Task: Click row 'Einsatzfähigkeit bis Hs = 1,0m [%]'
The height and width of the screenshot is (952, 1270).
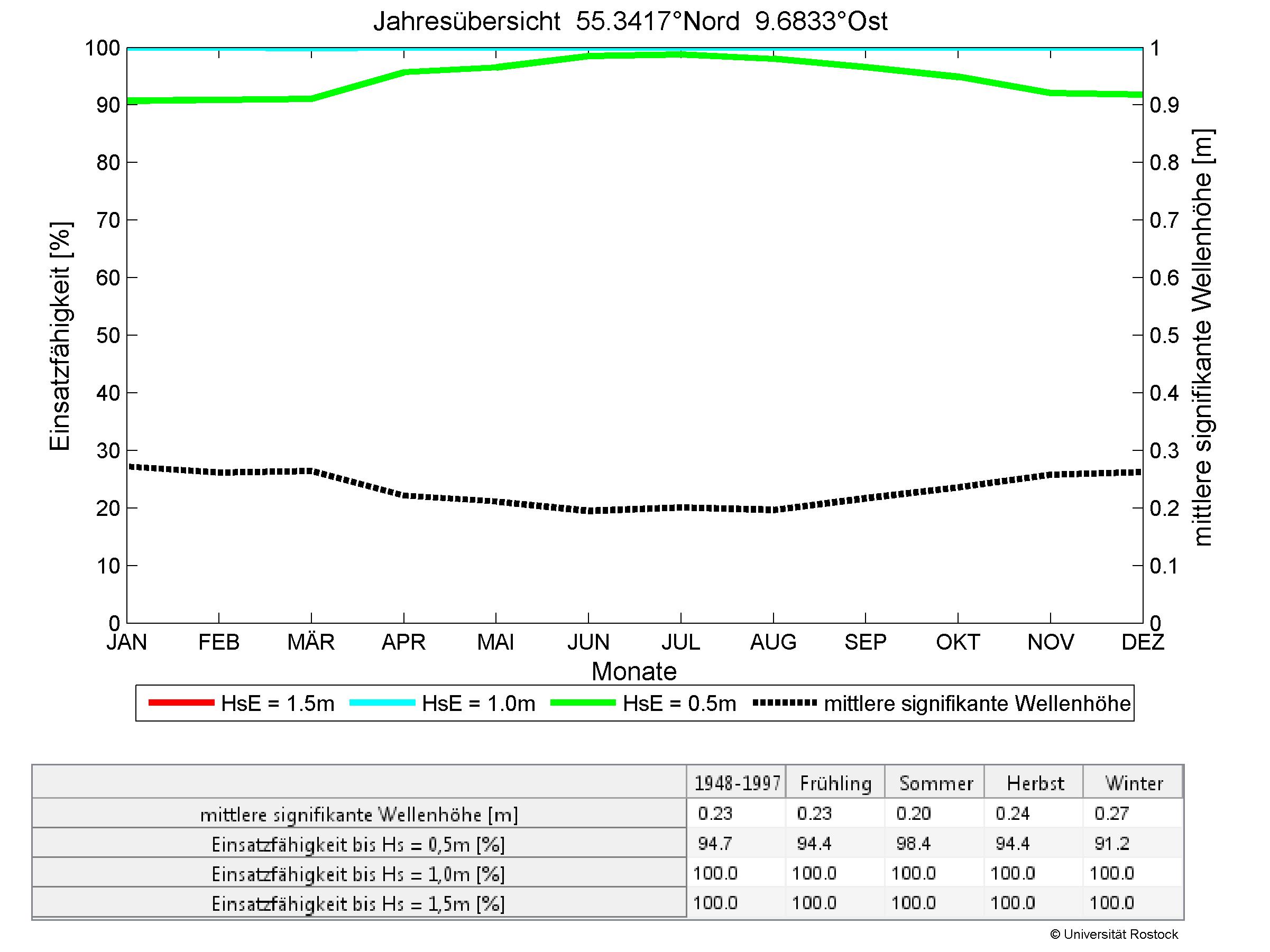Action: click(x=358, y=874)
